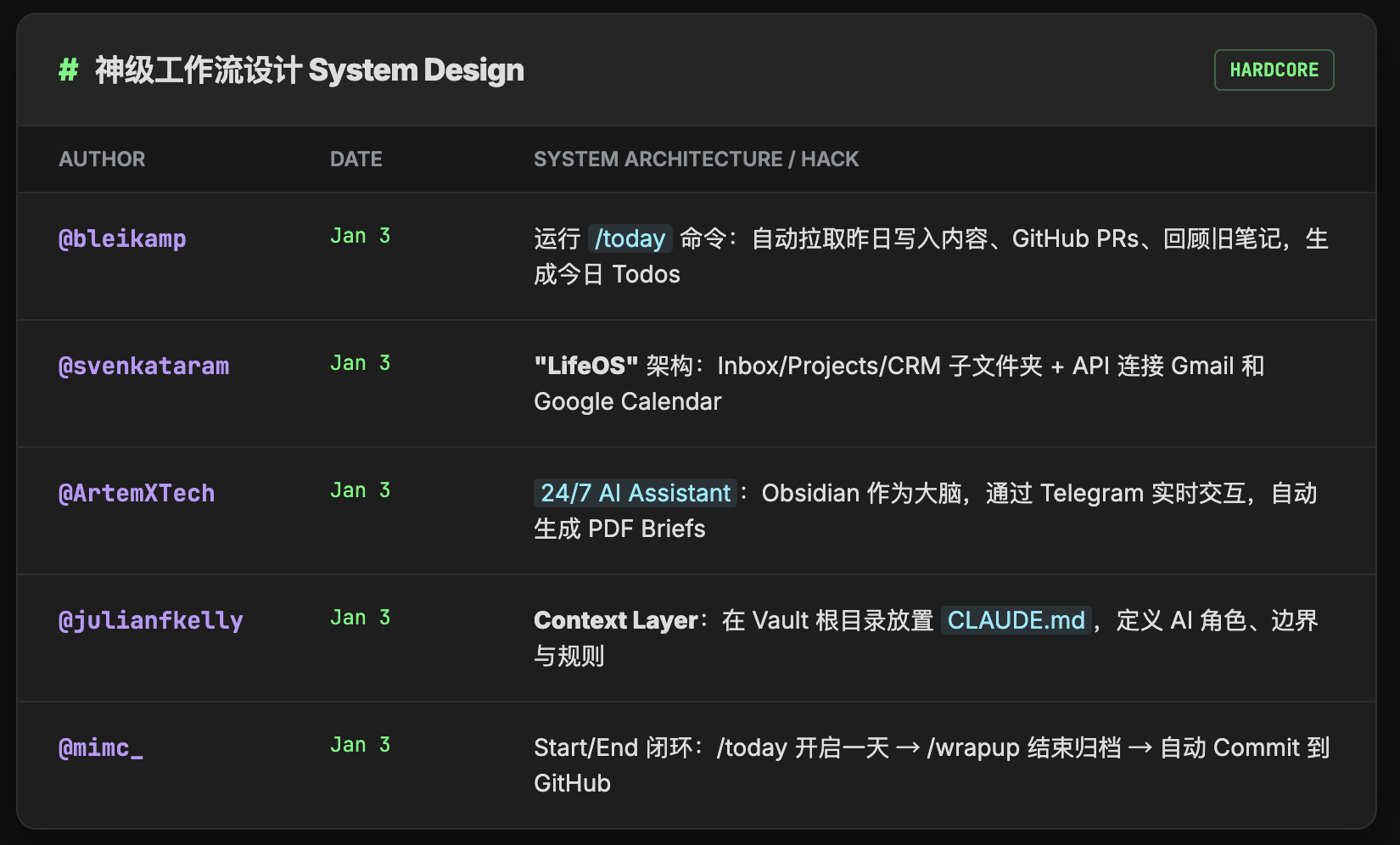Open the @ArtemXTech author profile link
The height and width of the screenshot is (845, 1400).
(137, 493)
